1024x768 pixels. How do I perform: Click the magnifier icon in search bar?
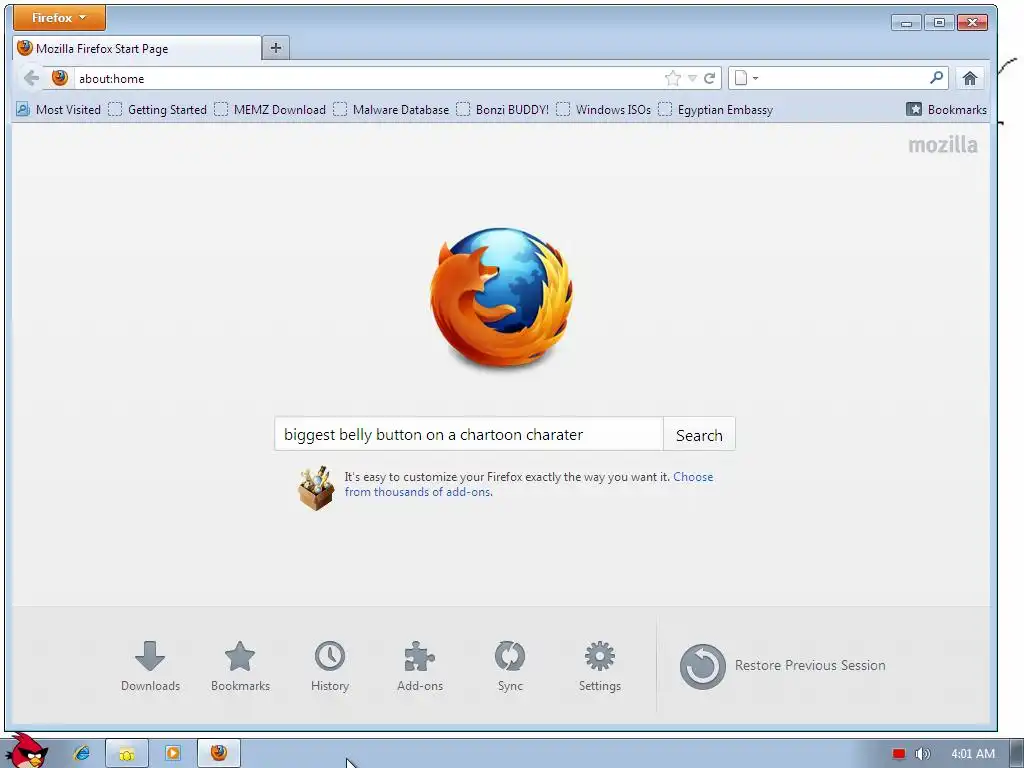click(936, 78)
